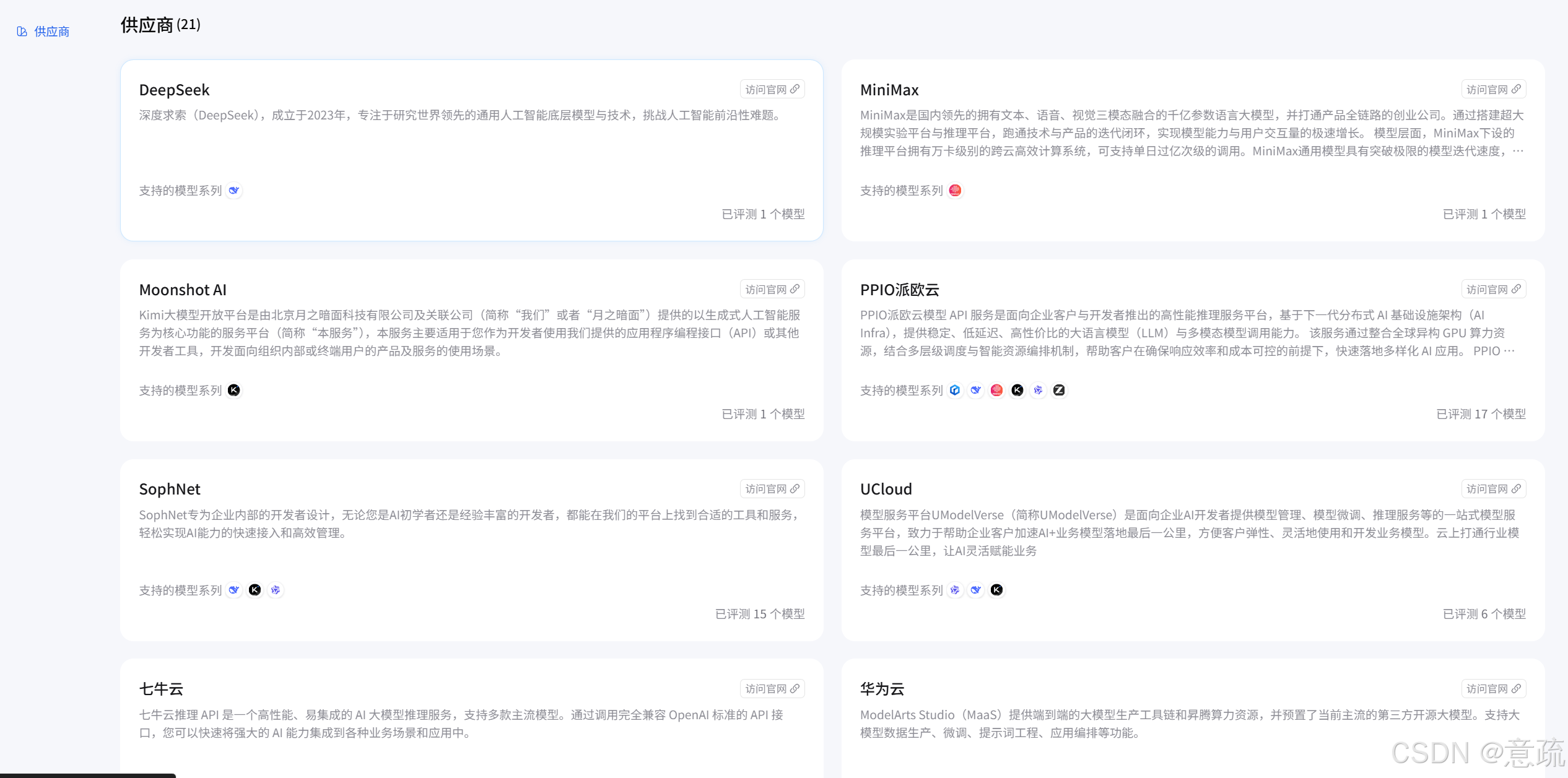Click 访问官网 for Moonshot AI

pos(772,290)
